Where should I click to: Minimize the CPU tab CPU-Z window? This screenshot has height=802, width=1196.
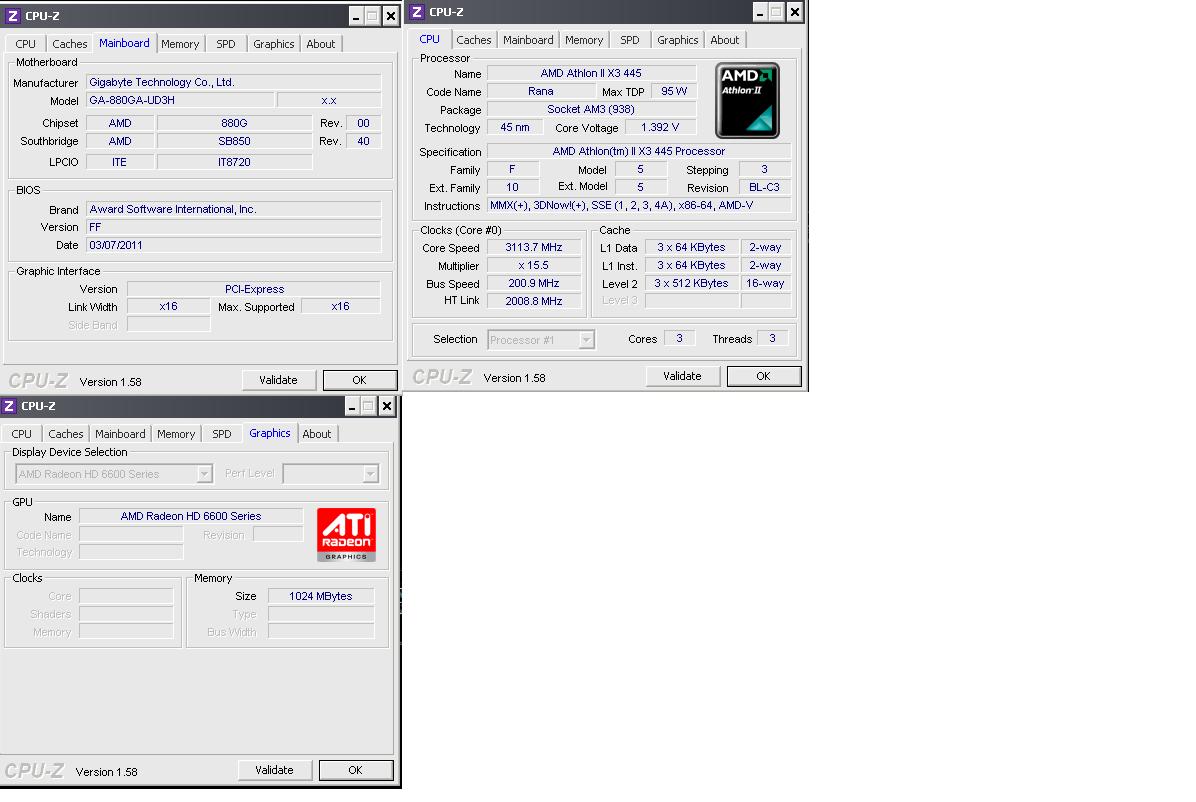pos(760,12)
